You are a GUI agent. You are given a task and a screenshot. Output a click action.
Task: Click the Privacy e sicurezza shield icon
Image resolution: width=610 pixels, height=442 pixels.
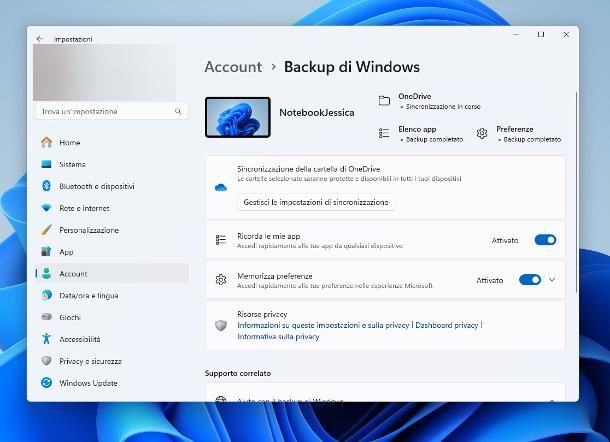click(x=46, y=361)
